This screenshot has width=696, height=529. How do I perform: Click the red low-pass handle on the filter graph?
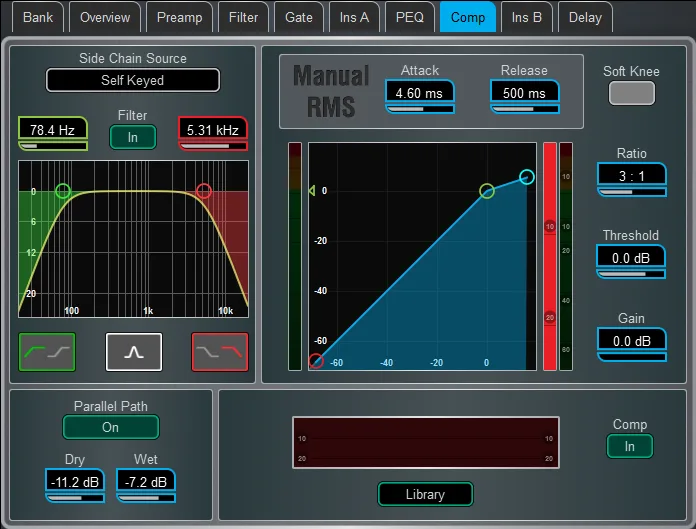204,191
